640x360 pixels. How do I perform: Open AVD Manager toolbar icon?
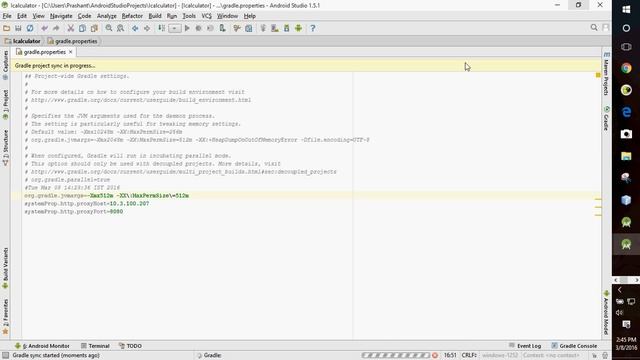275,28
